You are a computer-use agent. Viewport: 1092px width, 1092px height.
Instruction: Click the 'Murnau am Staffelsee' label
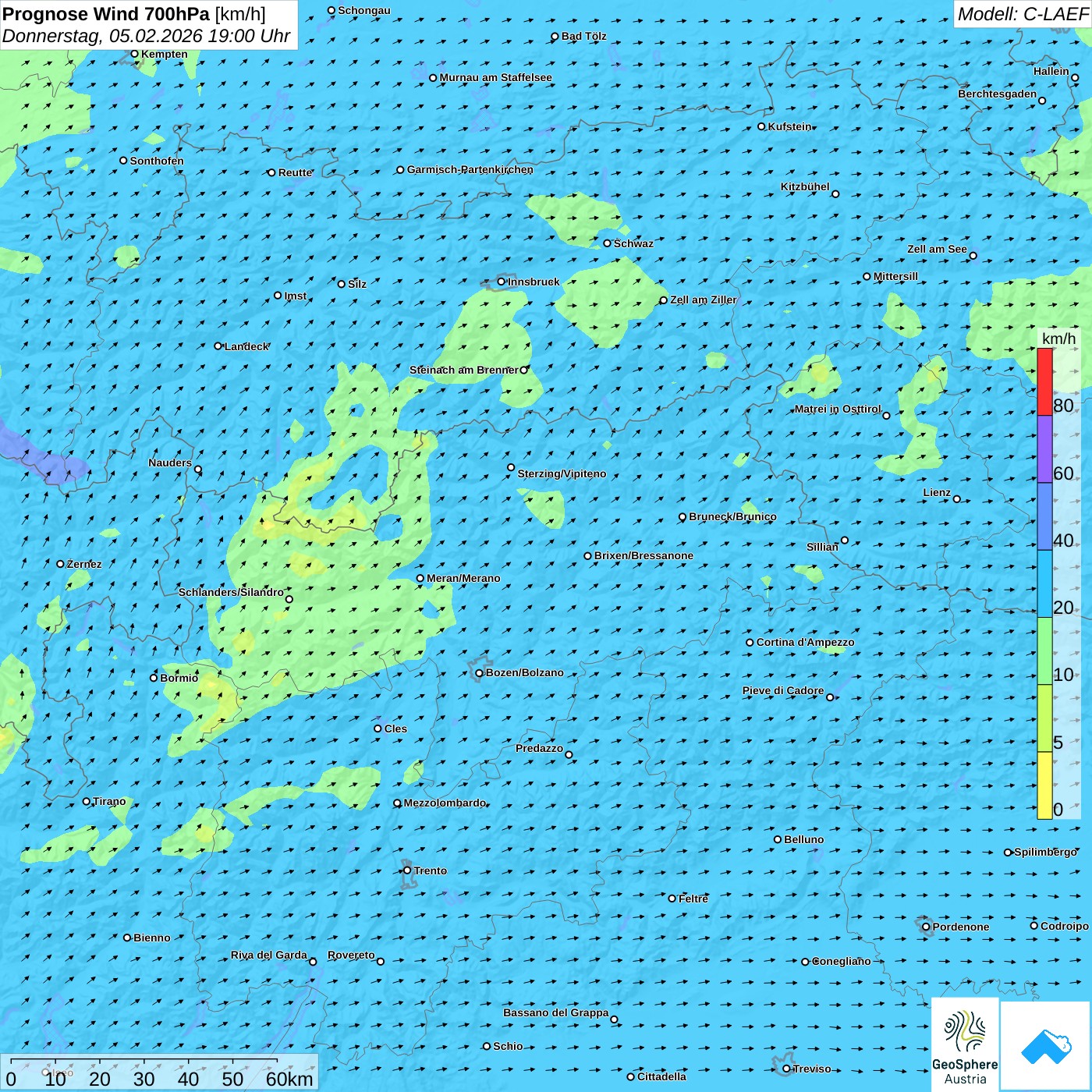(x=496, y=77)
